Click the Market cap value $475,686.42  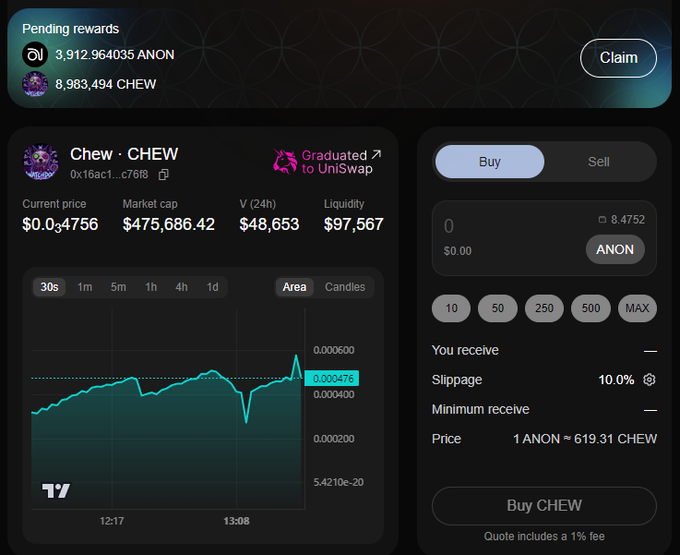pos(169,224)
